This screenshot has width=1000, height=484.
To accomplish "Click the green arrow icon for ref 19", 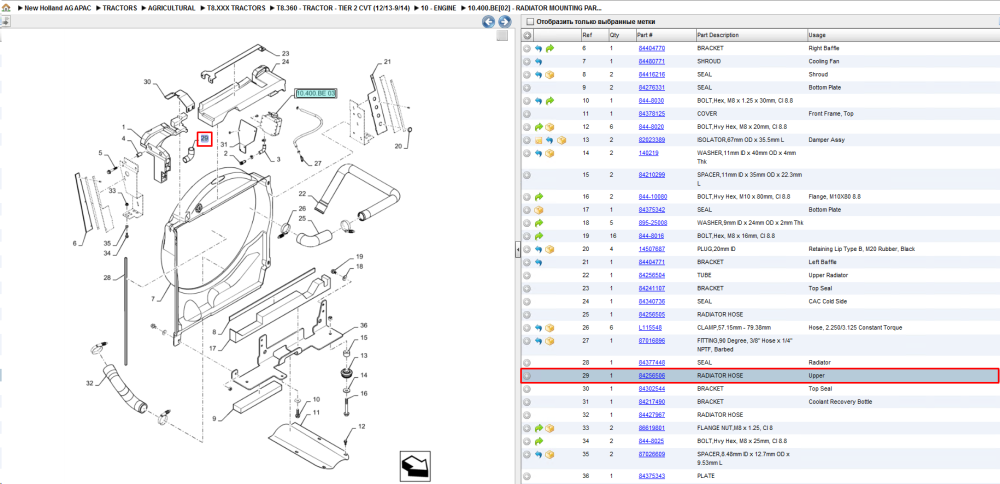I will pyautogui.click(x=539, y=236).
